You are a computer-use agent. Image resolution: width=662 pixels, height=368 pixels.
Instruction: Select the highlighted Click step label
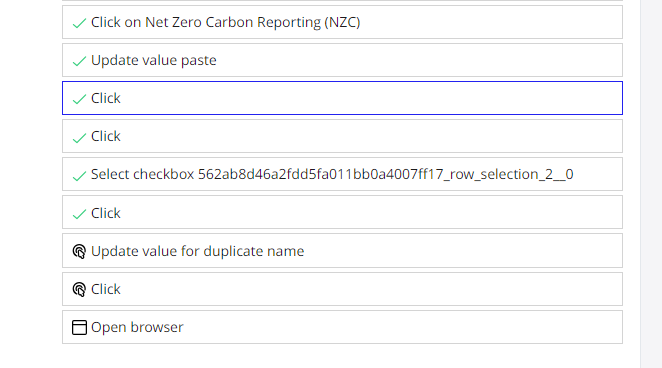click(106, 98)
